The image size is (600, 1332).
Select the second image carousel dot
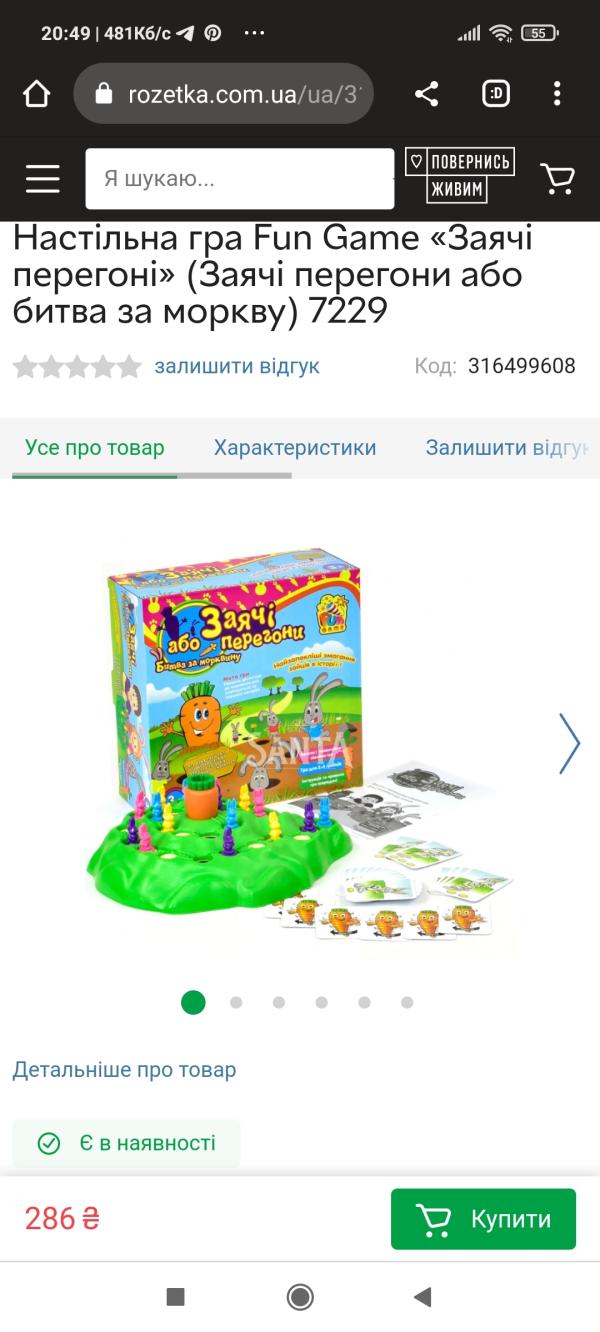click(236, 1002)
